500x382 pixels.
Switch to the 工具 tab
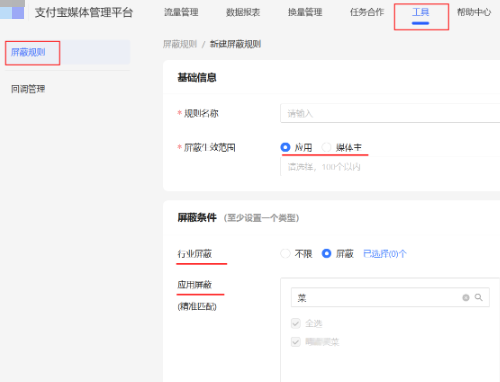click(421, 13)
